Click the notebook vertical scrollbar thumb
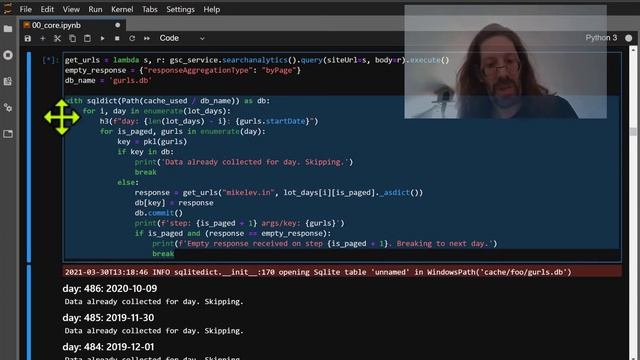The width and height of the screenshot is (640, 360). point(633,132)
